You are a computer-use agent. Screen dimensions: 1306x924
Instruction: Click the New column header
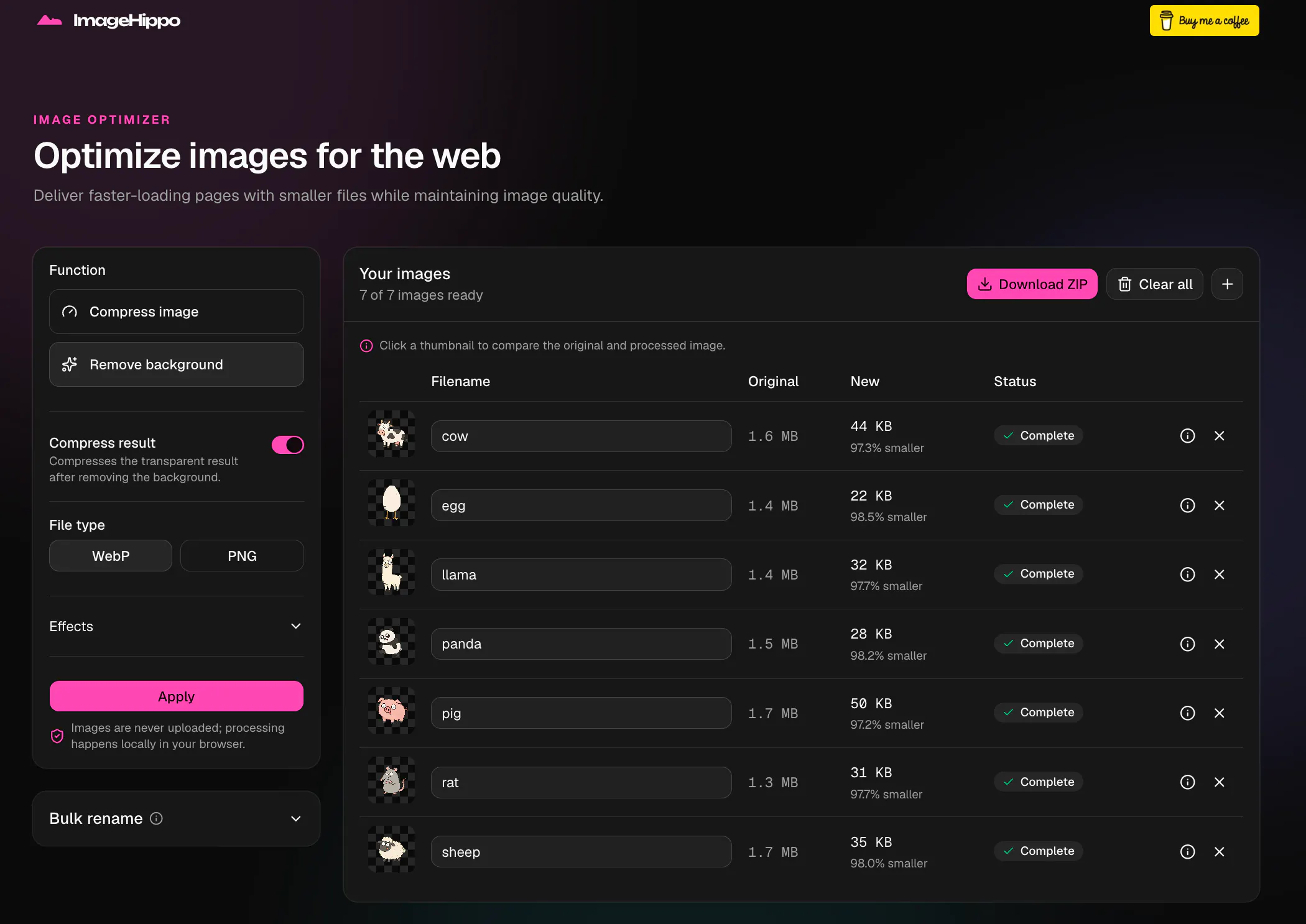tap(865, 382)
